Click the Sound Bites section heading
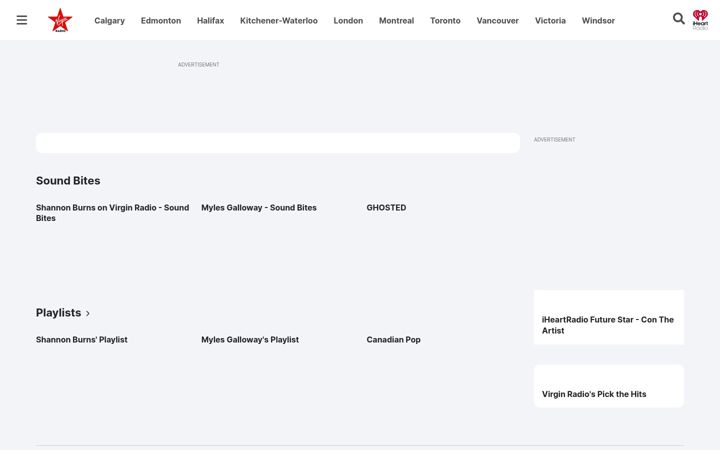The image size is (720, 450). [x=68, y=180]
